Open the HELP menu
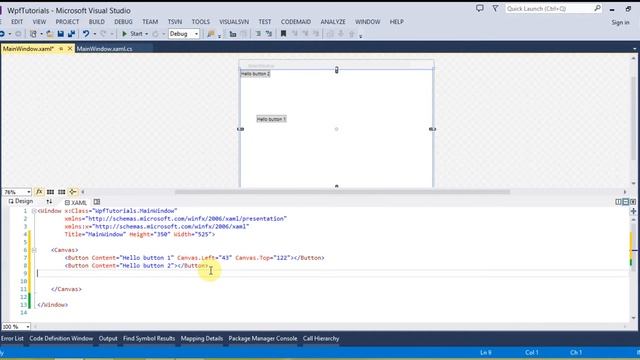Image resolution: width=640 pixels, height=360 pixels. pyautogui.click(x=396, y=22)
